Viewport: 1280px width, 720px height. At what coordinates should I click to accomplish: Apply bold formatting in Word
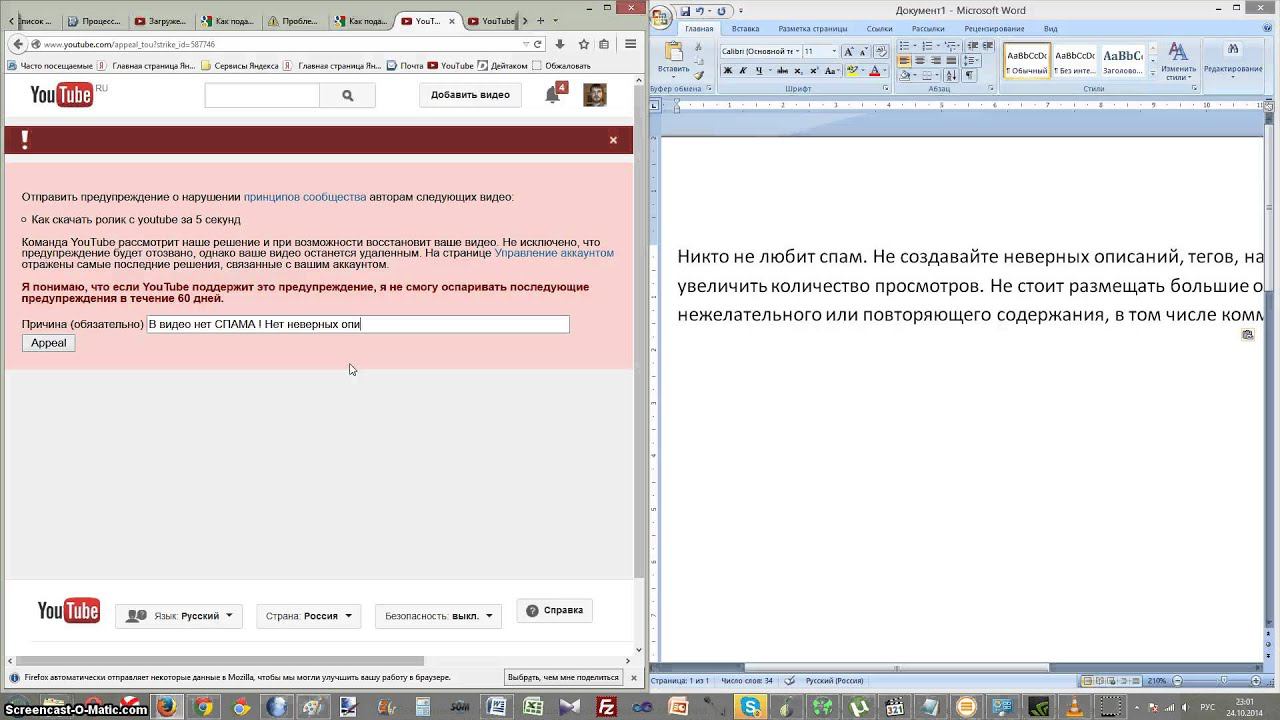(x=727, y=70)
